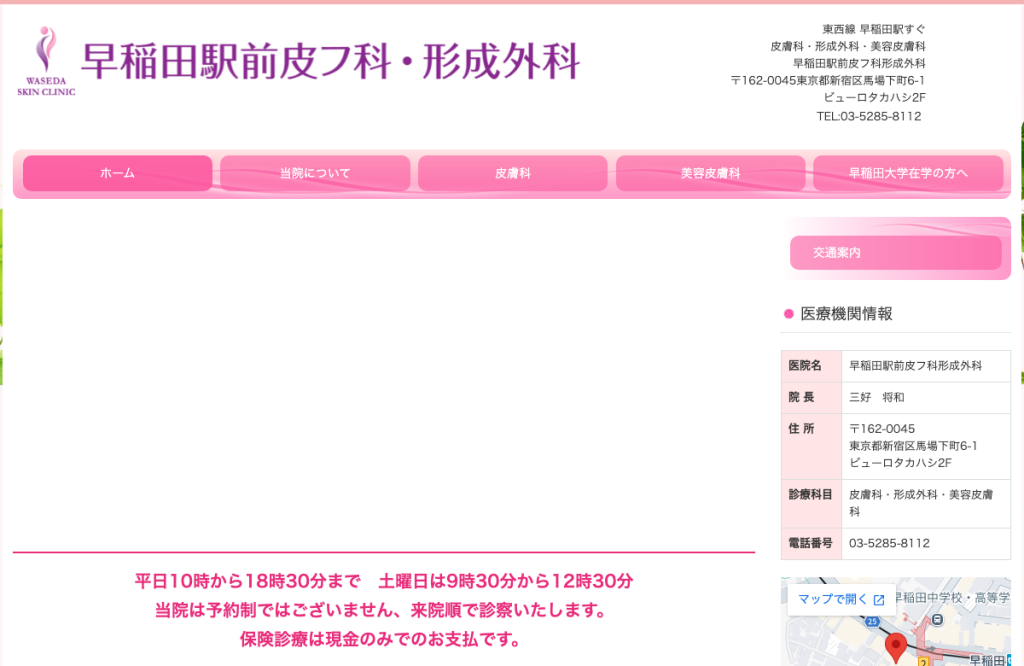Click header text ビューロタカハシ2F

[874, 97]
